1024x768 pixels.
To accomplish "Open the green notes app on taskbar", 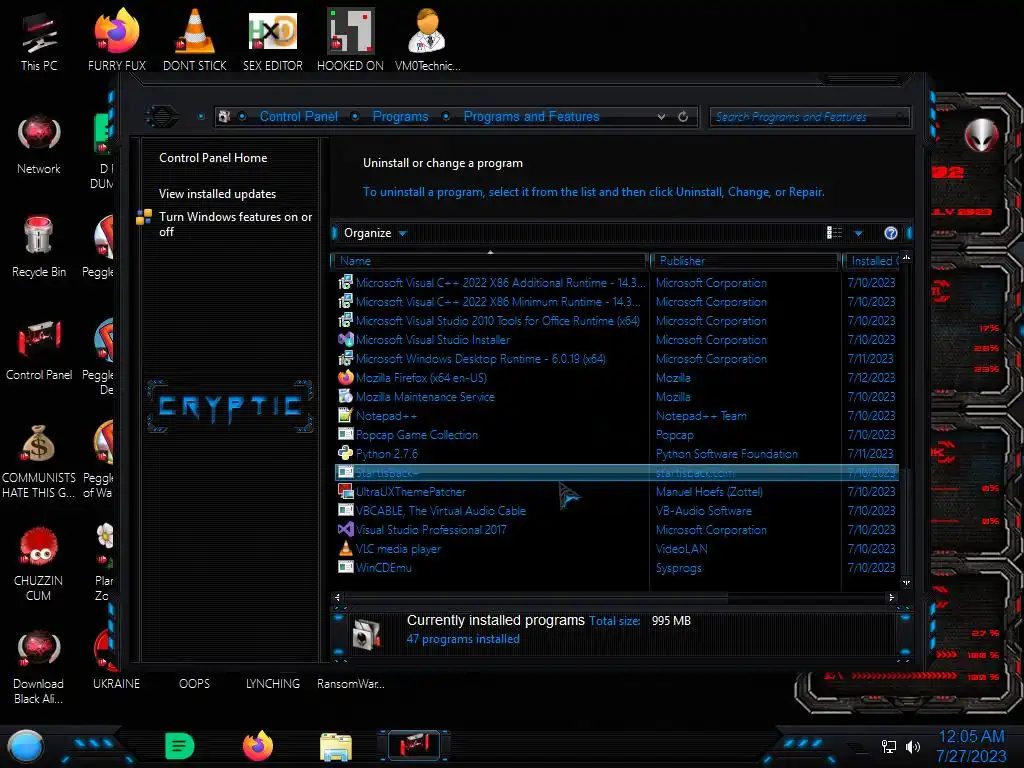I will click(x=180, y=746).
